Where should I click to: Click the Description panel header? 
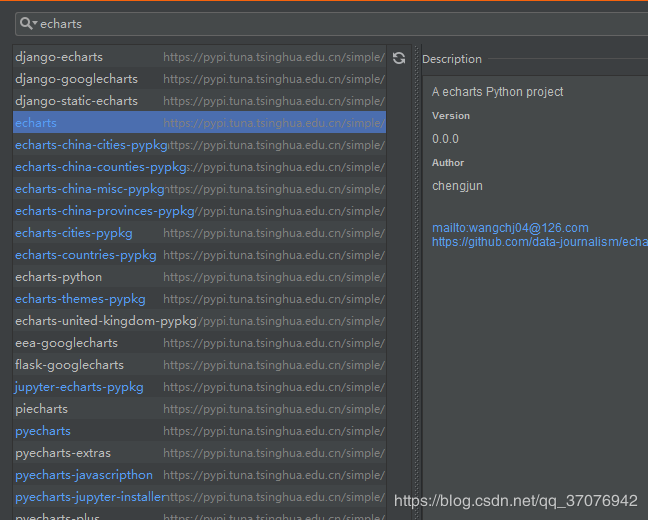pyautogui.click(x=452, y=59)
